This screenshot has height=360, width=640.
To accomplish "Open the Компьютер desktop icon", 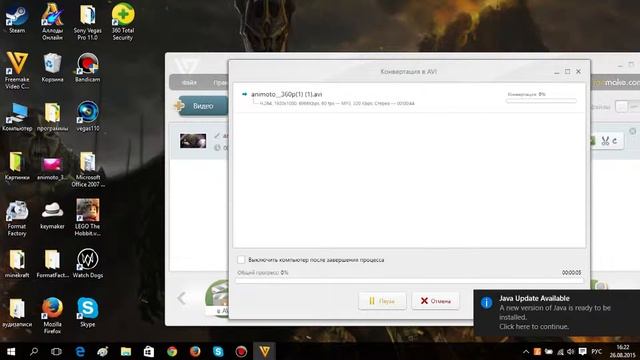I will 17,116.
